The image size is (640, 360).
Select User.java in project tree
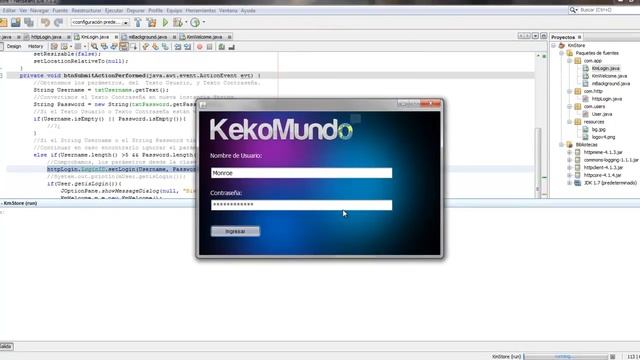(x=602, y=114)
